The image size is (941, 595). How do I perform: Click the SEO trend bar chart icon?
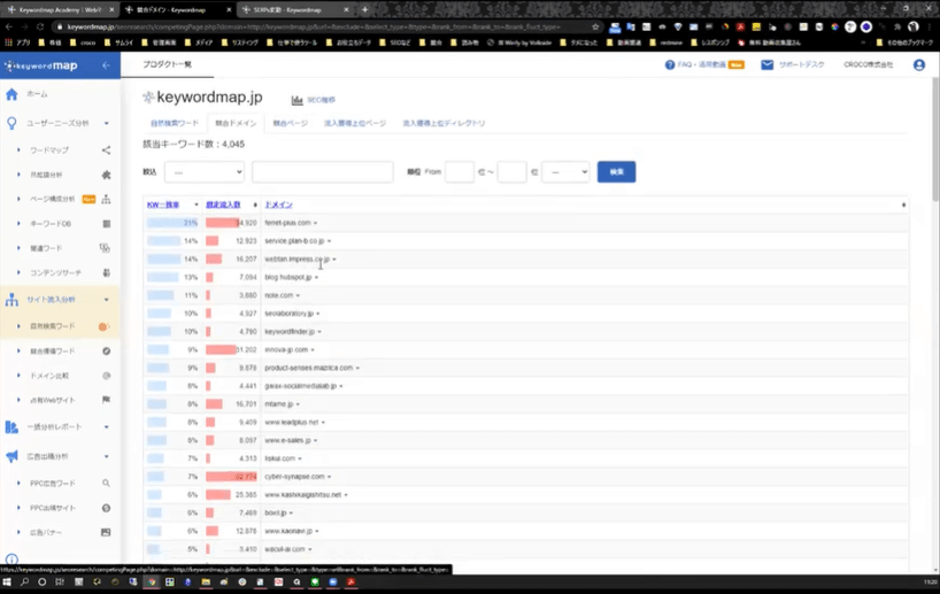coord(297,100)
